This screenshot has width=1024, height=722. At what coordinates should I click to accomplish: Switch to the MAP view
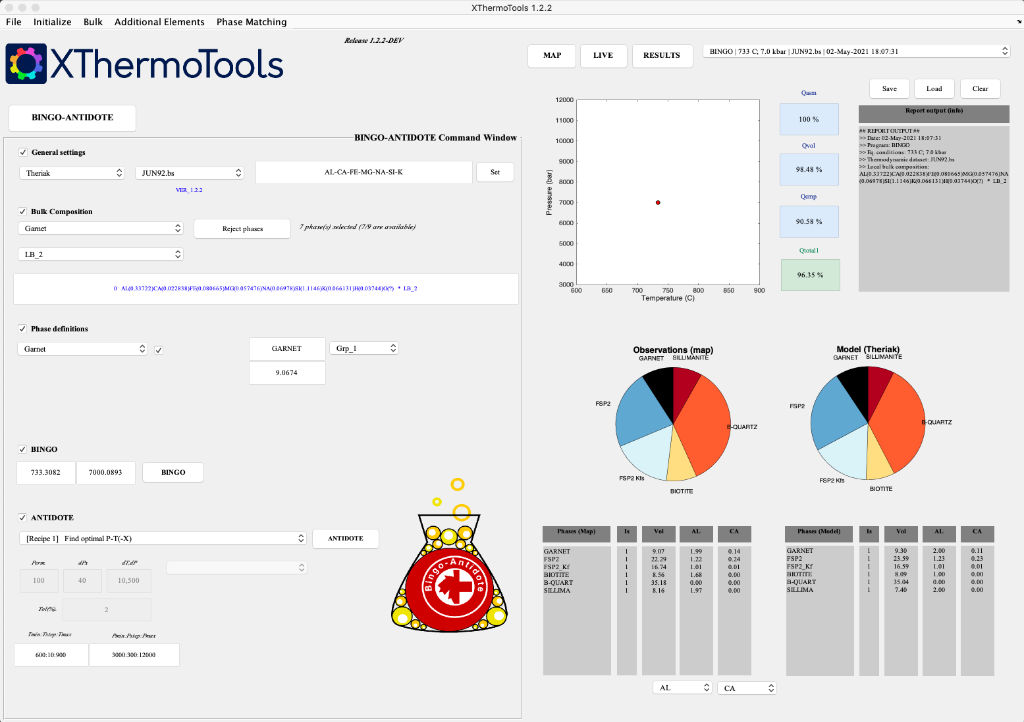[x=552, y=55]
